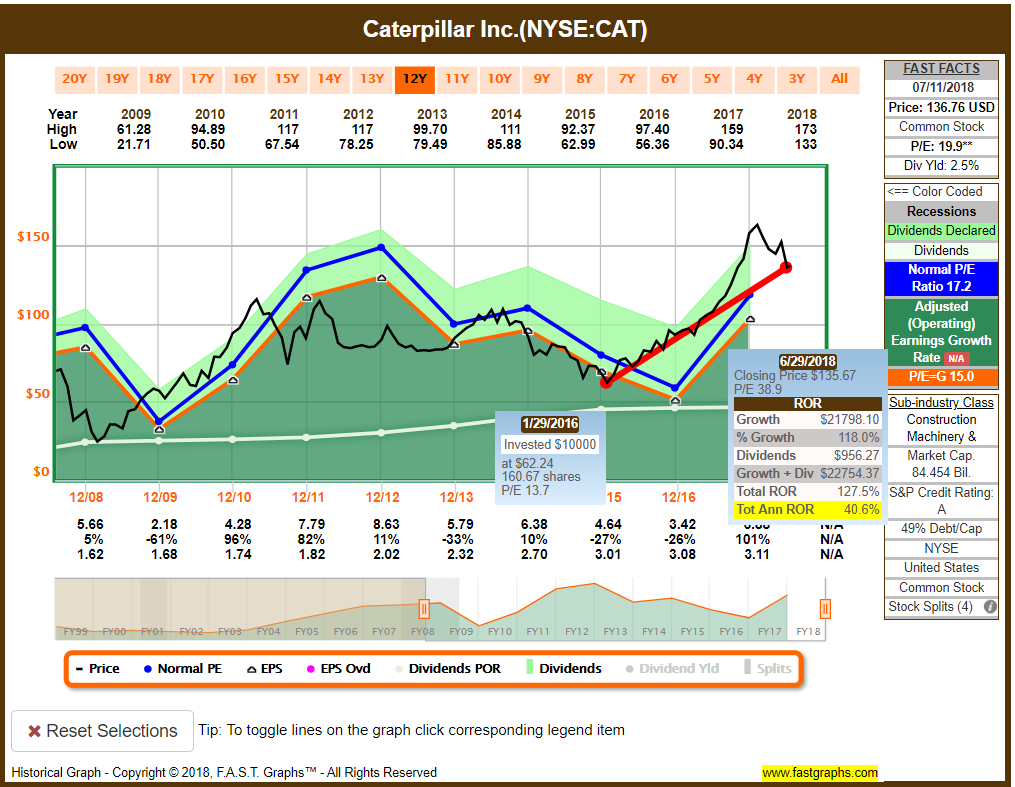Click the 12/12 Normal PE blue point
1015x787 pixels.
(381, 247)
